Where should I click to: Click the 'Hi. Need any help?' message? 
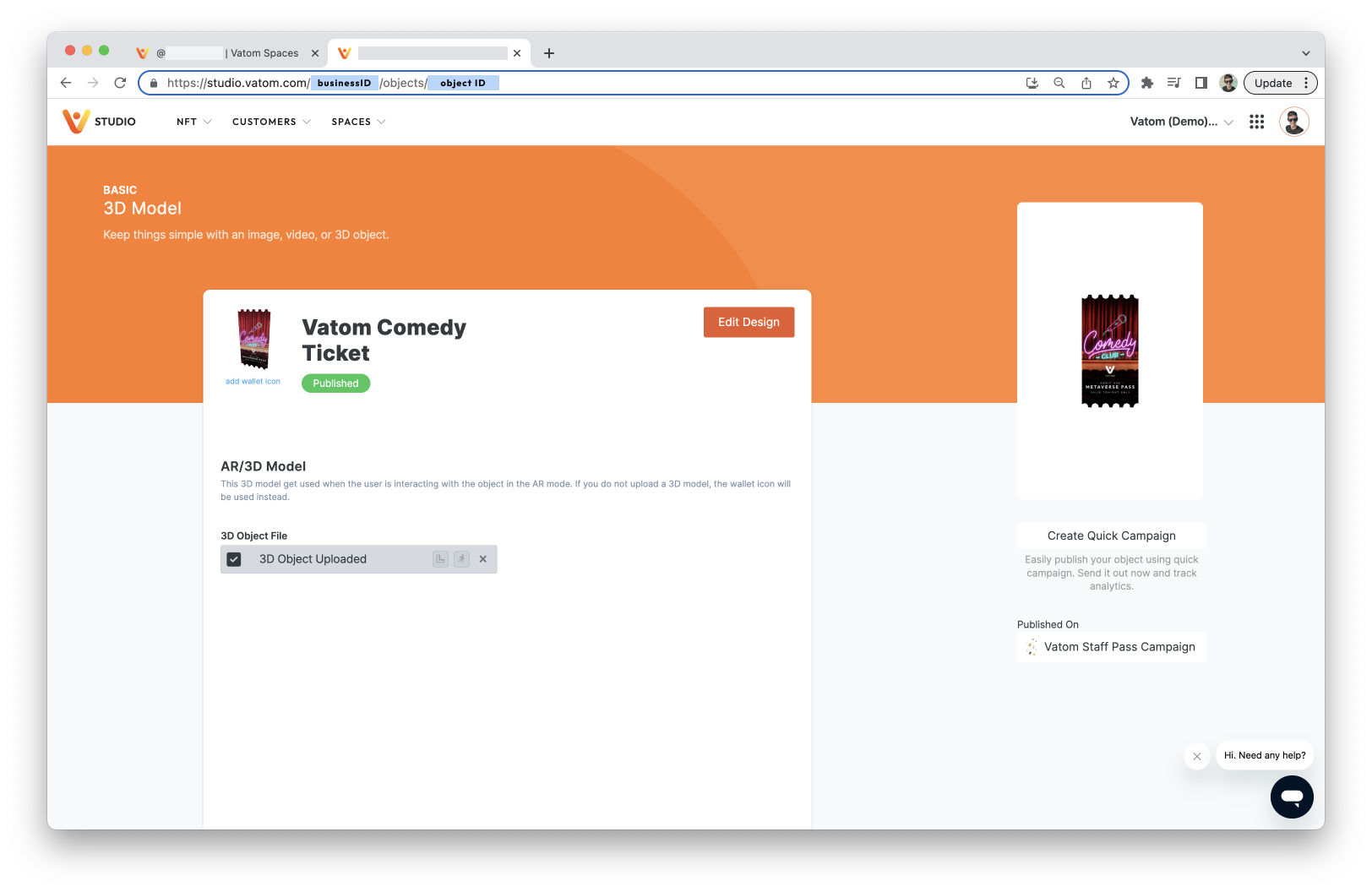(1265, 755)
